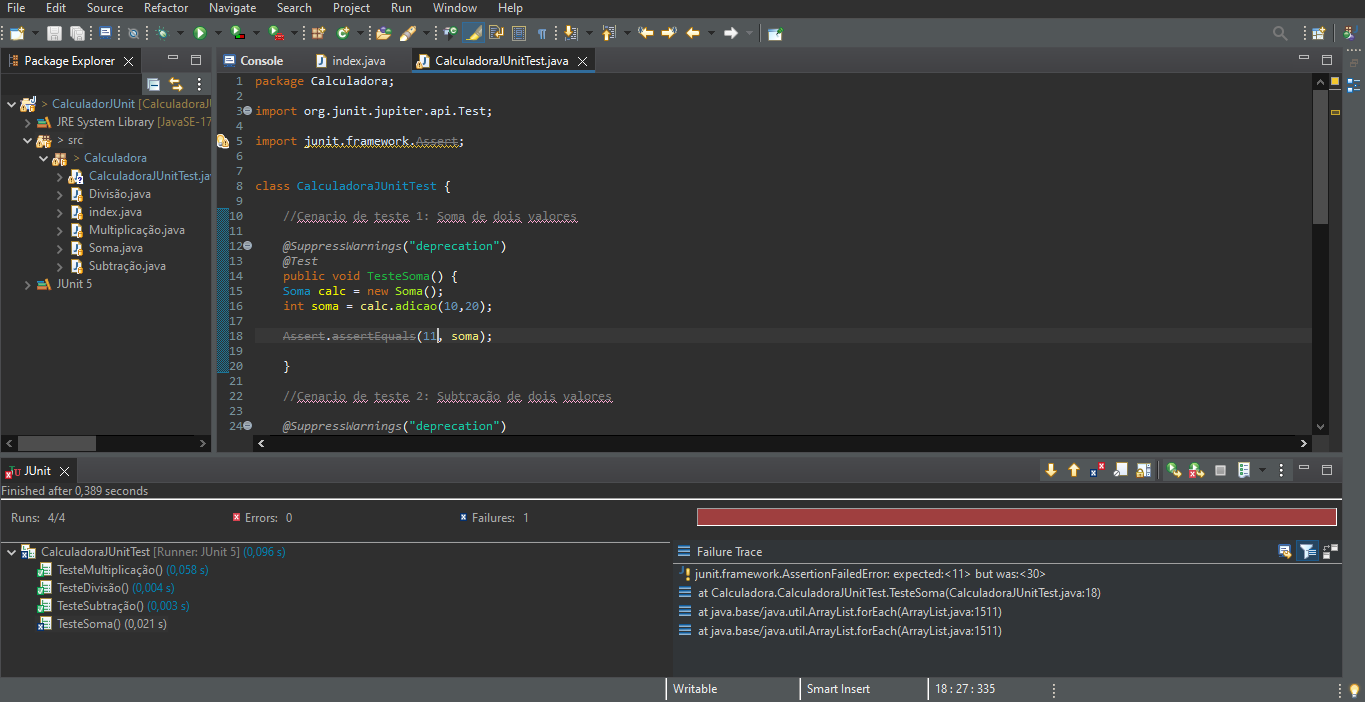
Task: Toggle Show Whitespace Characters pilcrow icon
Action: tap(542, 33)
